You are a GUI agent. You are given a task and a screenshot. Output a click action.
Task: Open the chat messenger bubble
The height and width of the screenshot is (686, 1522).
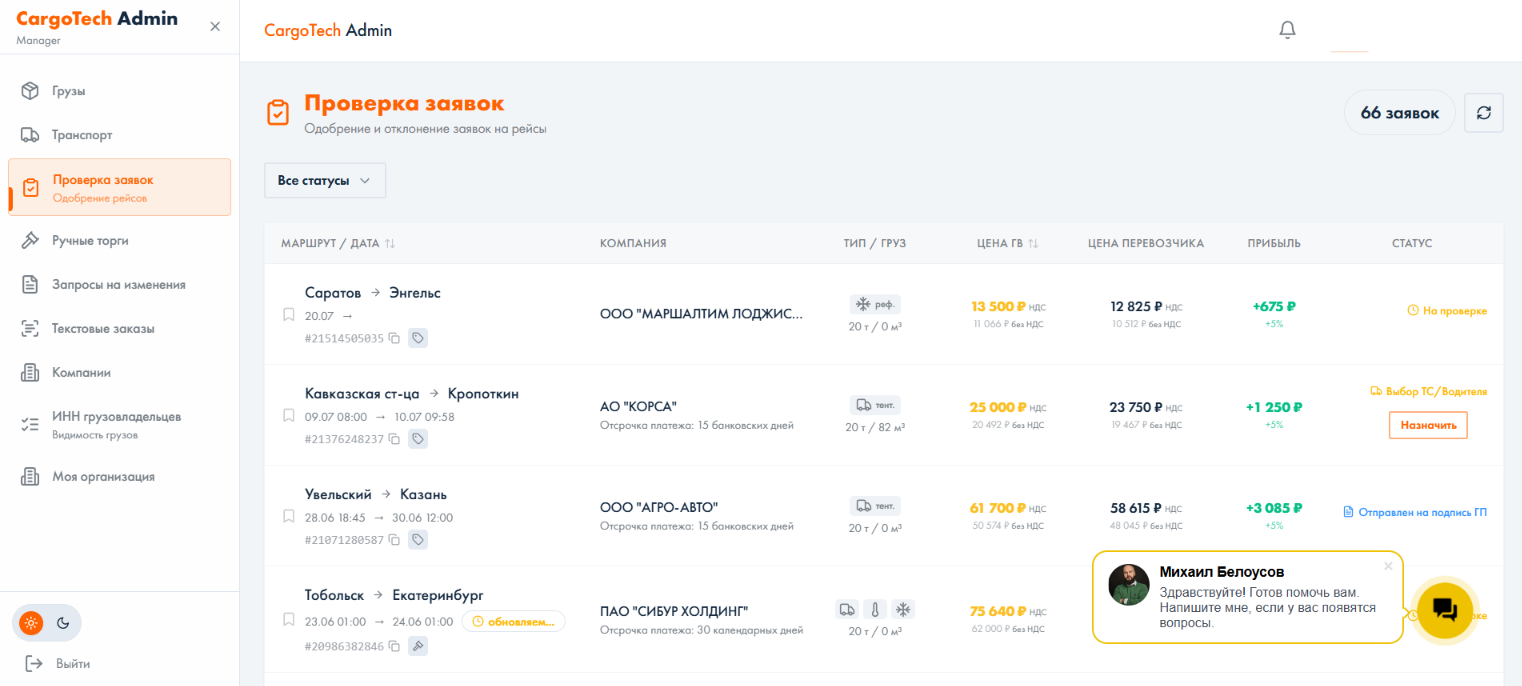1444,609
